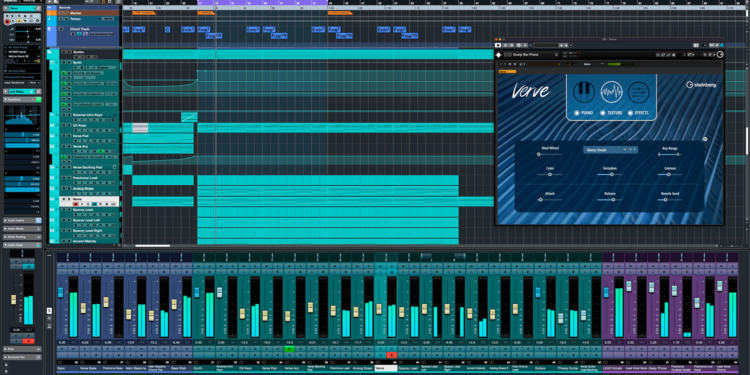Click the top icon on mixer left edge
The image size is (750, 375).
(49, 311)
